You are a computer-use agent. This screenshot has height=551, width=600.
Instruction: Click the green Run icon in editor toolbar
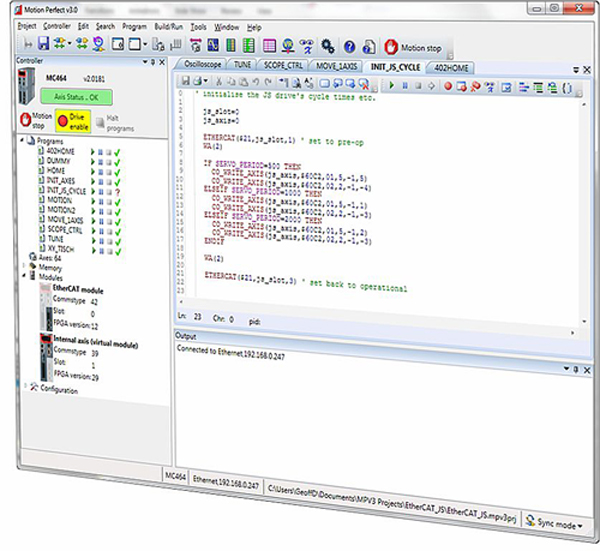(x=391, y=84)
